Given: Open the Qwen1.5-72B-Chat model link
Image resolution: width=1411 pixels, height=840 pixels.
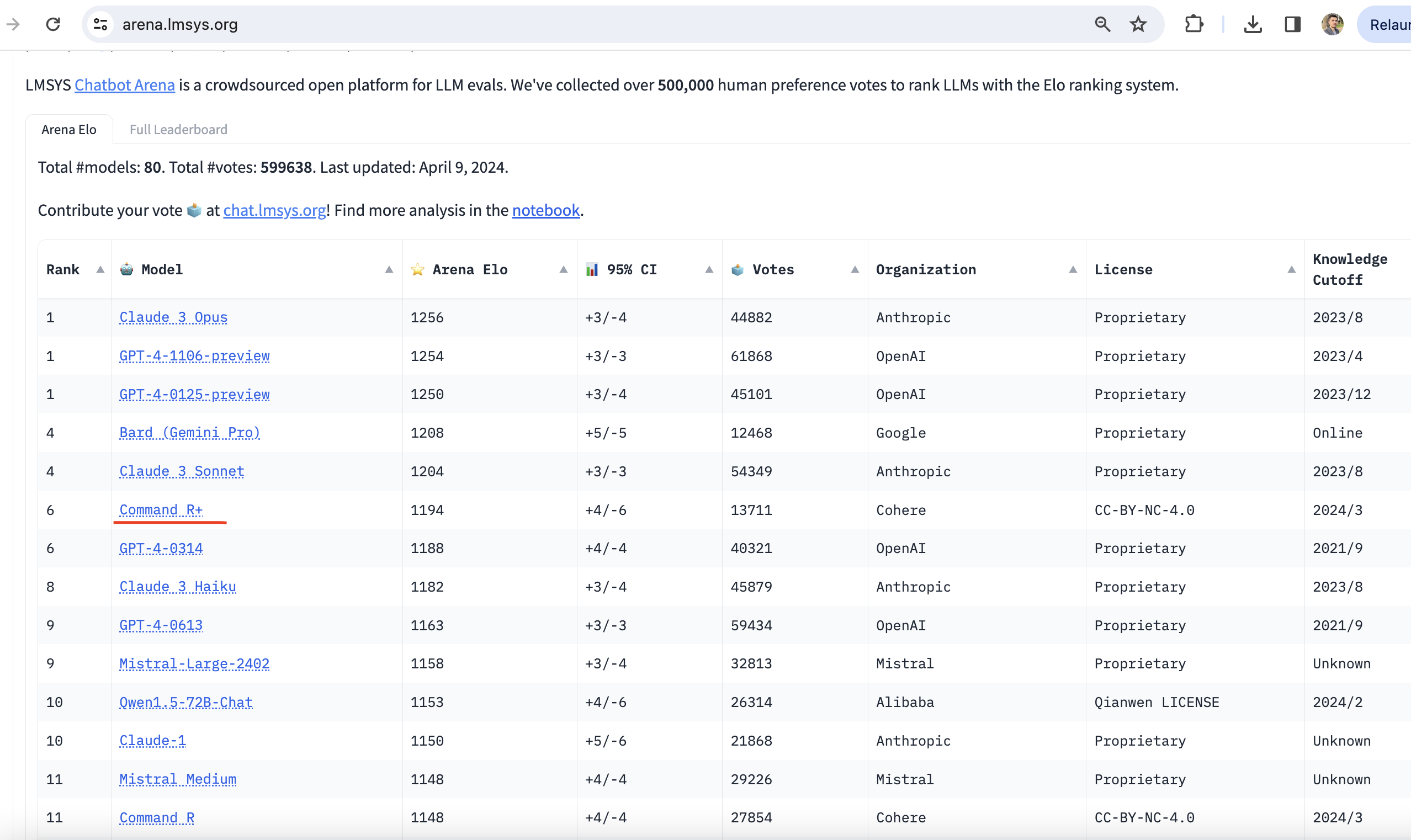Looking at the screenshot, I should click(185, 703).
